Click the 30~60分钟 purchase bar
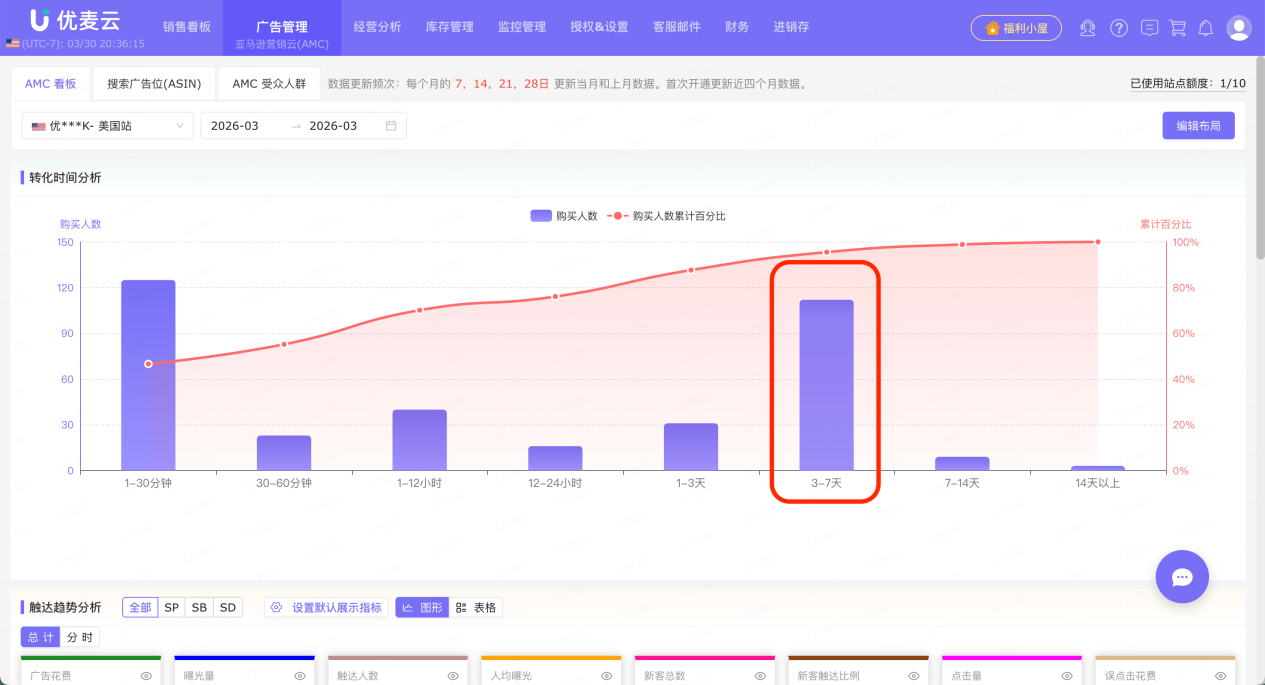 coord(284,453)
